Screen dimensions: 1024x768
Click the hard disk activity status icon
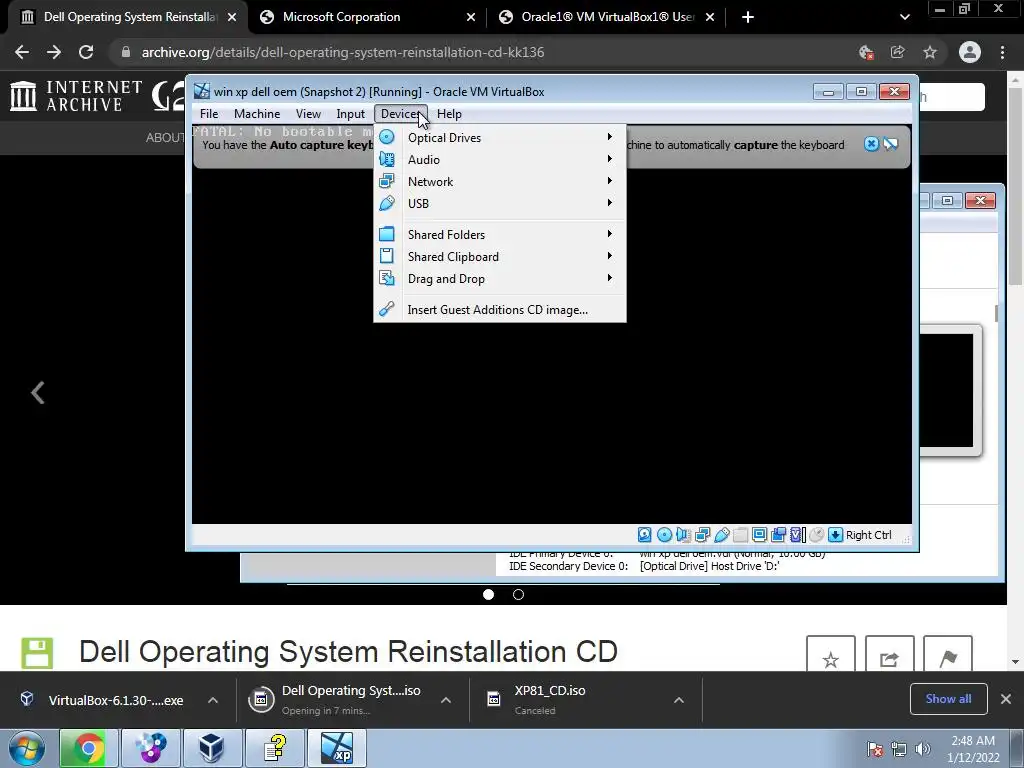coord(645,535)
